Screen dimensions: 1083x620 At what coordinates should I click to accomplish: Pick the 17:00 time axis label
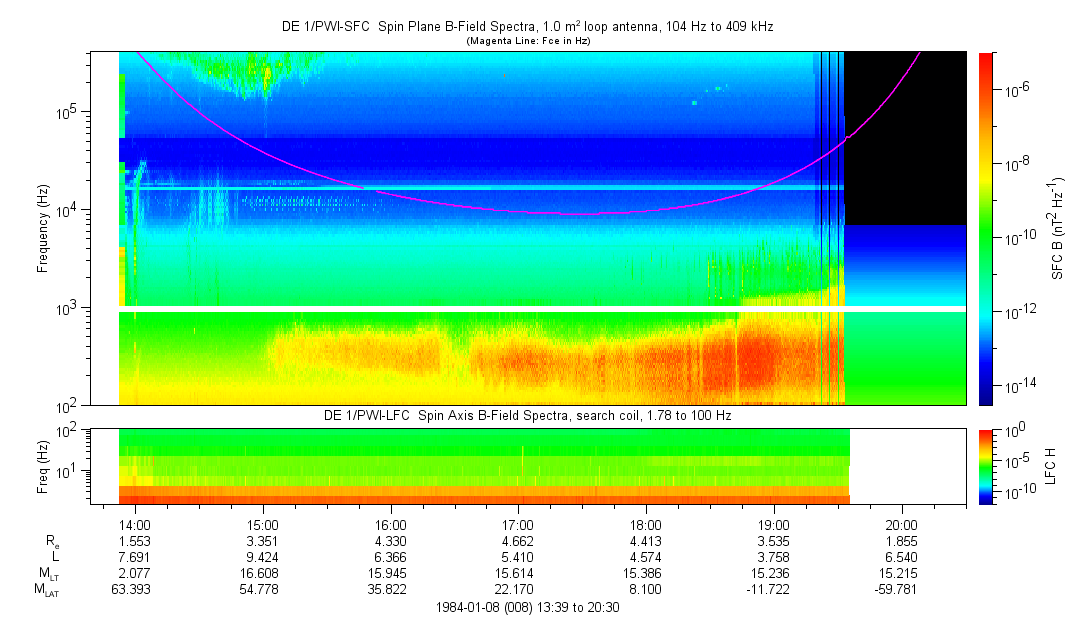pyautogui.click(x=518, y=524)
